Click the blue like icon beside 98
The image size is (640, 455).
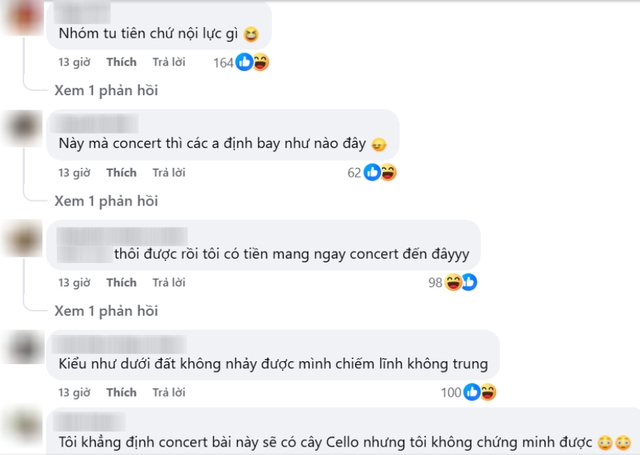click(469, 282)
